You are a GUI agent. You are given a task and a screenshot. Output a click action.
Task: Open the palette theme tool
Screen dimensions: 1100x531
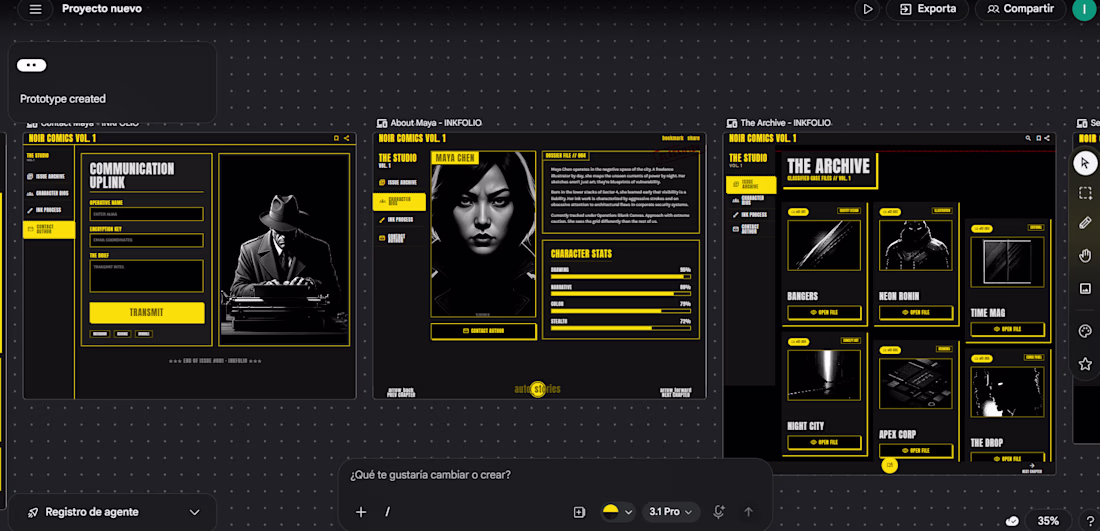tap(1085, 331)
